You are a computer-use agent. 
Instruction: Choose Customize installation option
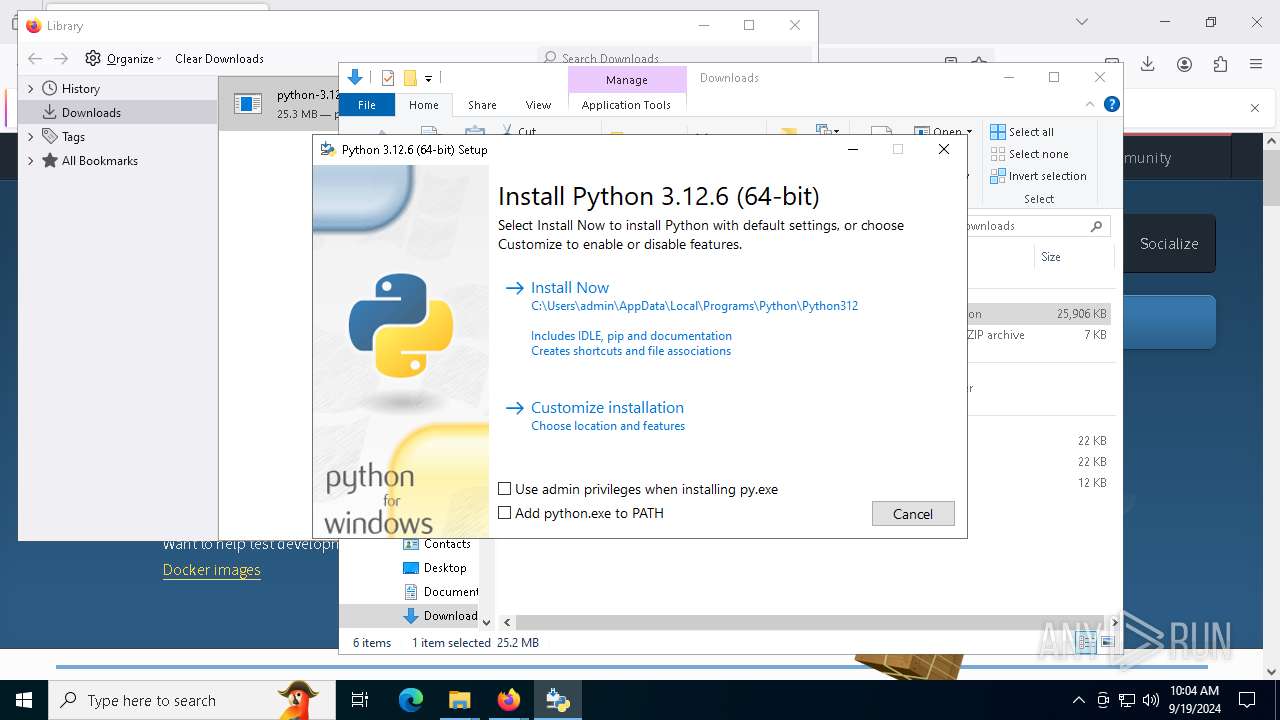click(607, 407)
